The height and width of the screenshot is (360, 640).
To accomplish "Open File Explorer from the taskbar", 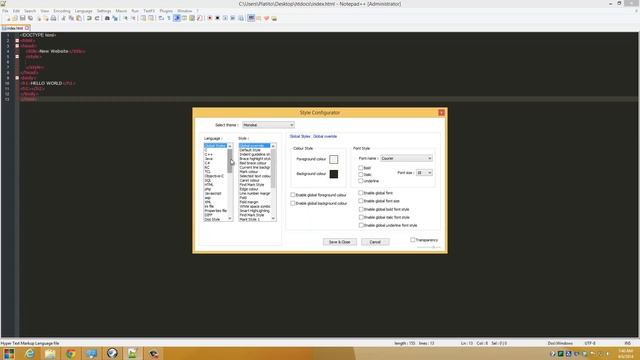I will [50, 353].
